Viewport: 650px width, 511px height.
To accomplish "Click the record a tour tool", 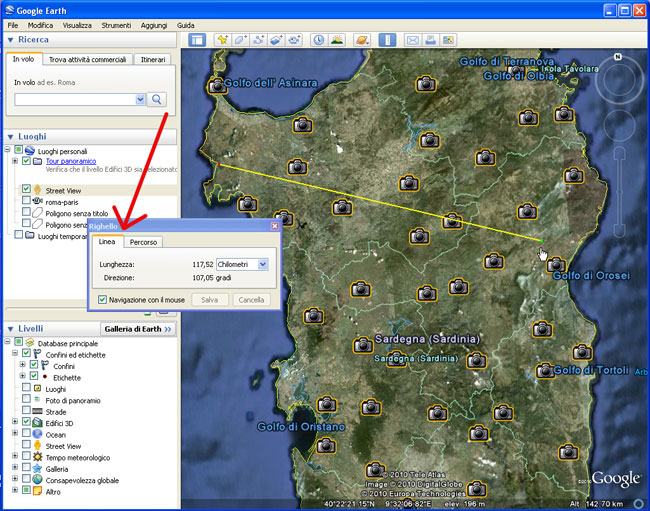I will [x=294, y=40].
